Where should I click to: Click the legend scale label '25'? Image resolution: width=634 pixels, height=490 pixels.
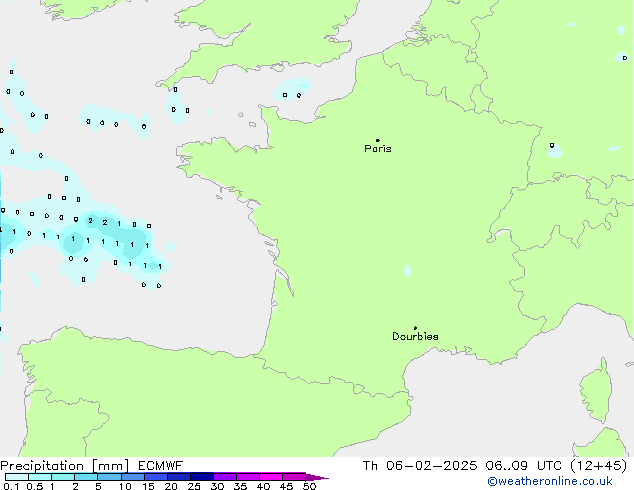pyautogui.click(x=194, y=486)
